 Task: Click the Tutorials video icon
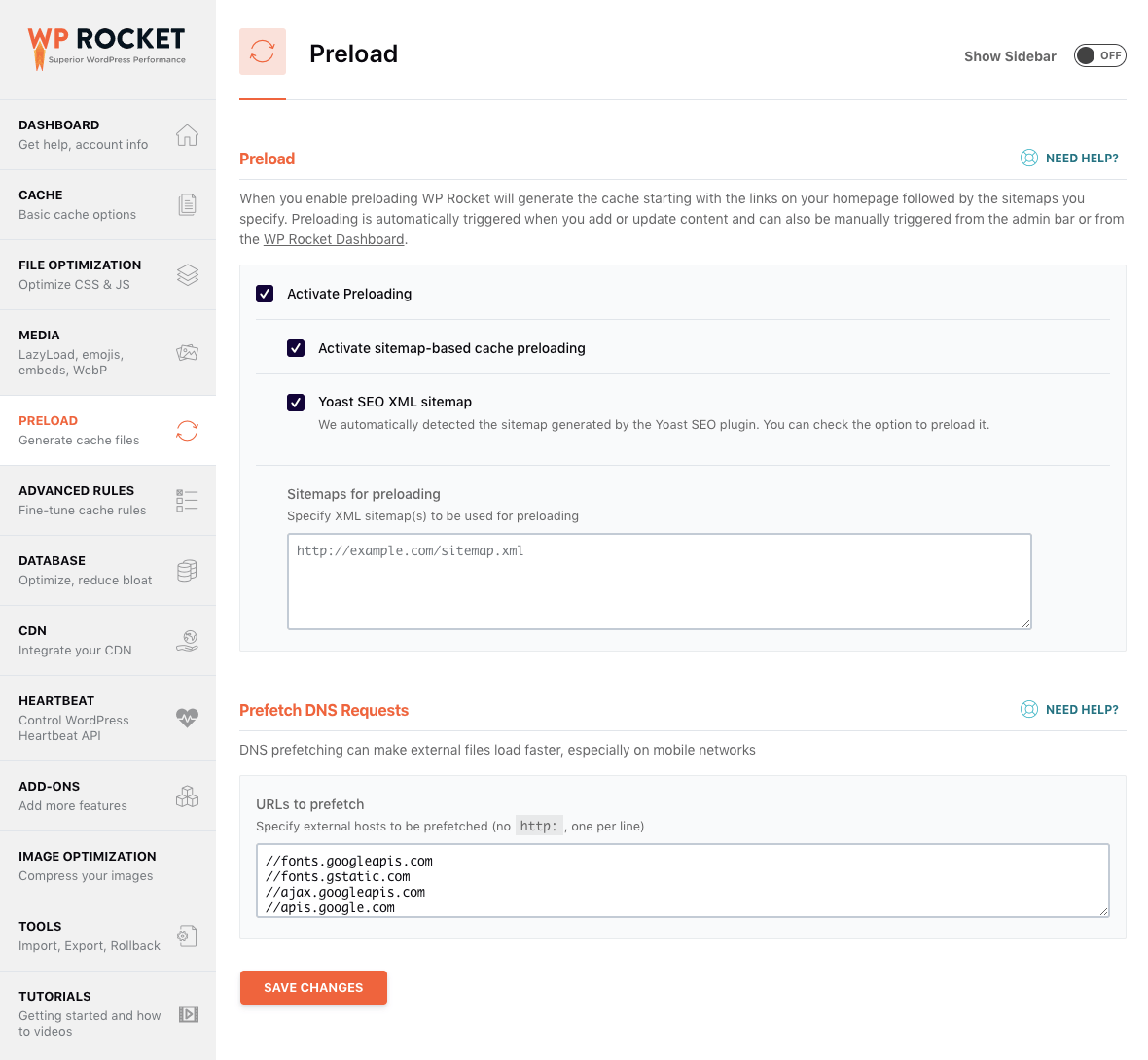coord(187,1013)
